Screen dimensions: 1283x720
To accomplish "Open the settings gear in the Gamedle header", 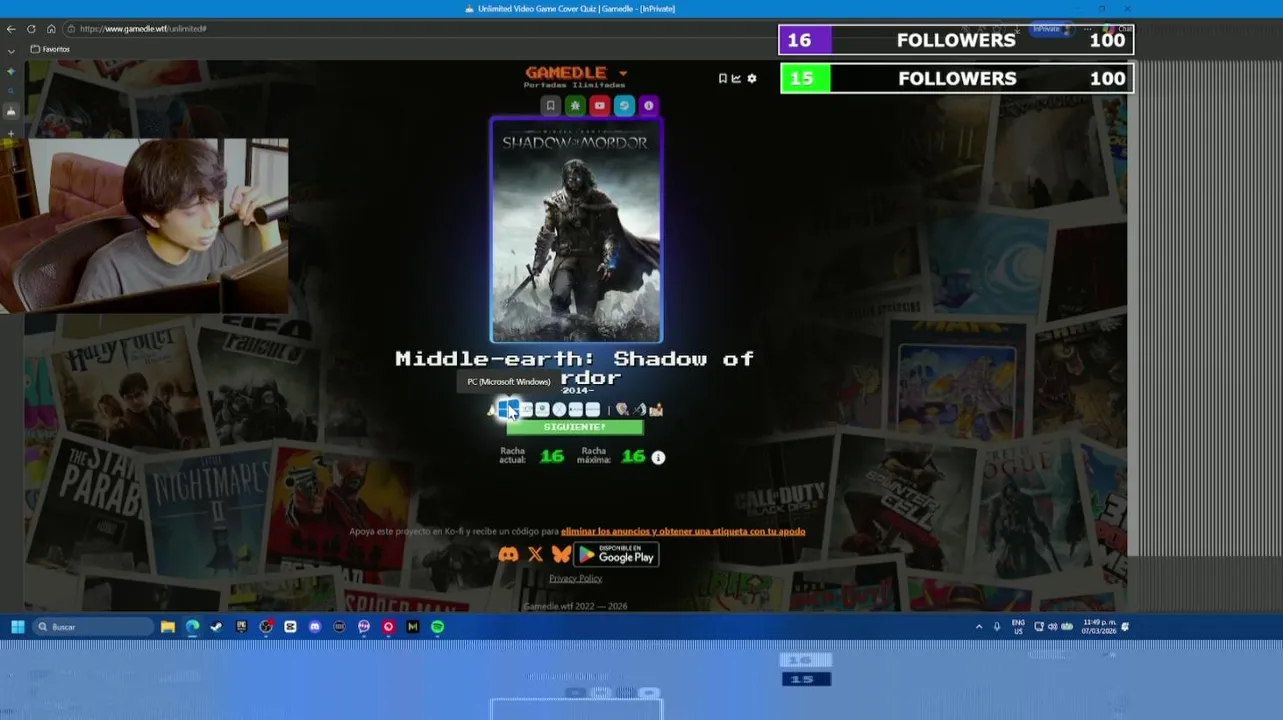I will (x=752, y=78).
